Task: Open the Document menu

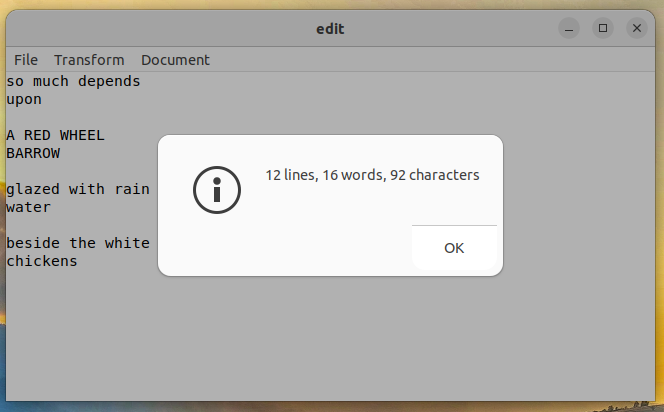Action: [175, 60]
